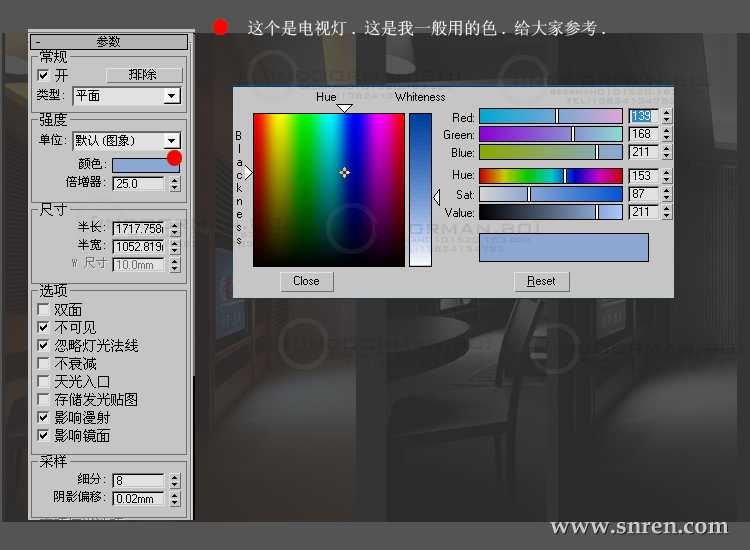Click the Whiteness triangle marker beside gradient bar

pyautogui.click(x=436, y=197)
